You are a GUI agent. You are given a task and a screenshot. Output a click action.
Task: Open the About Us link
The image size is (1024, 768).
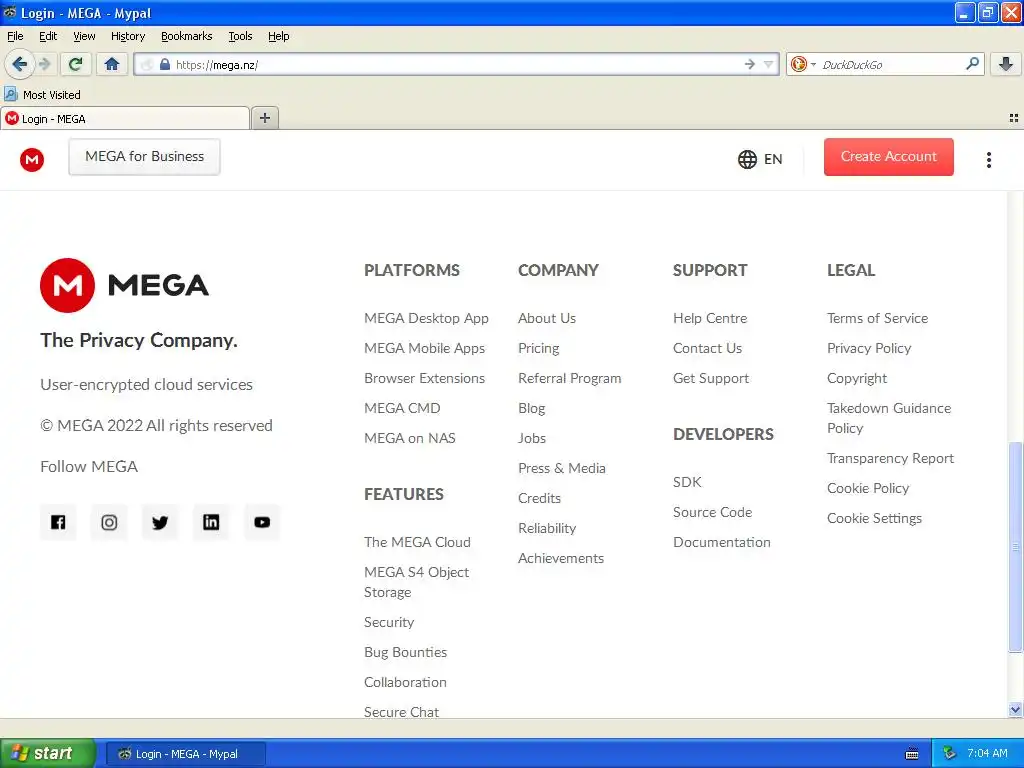(x=547, y=318)
